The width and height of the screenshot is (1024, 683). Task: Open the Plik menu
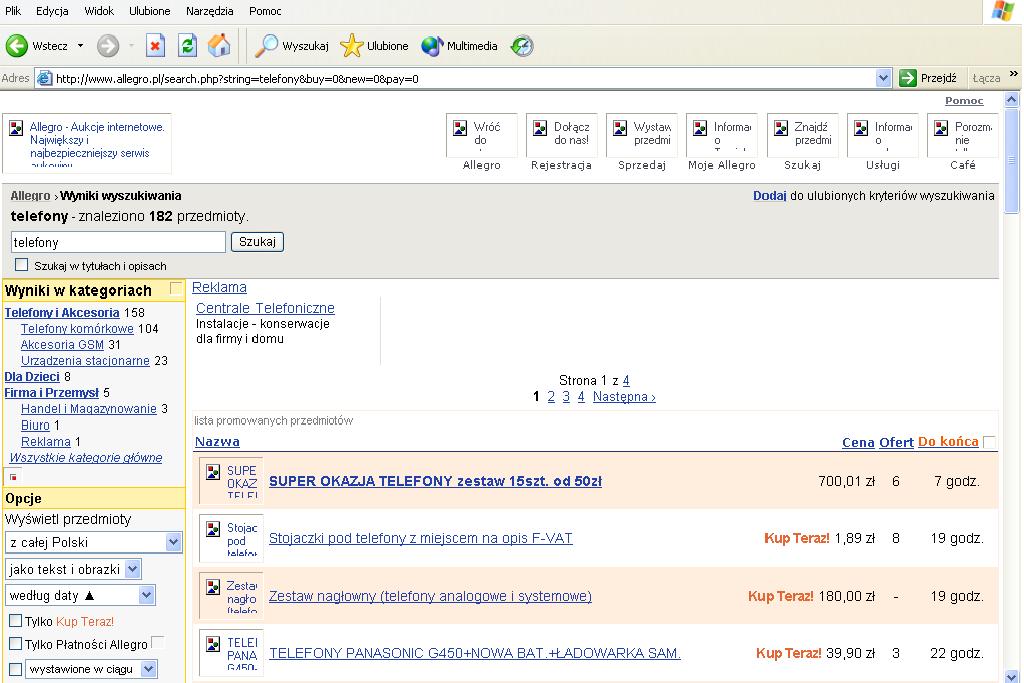(x=13, y=11)
